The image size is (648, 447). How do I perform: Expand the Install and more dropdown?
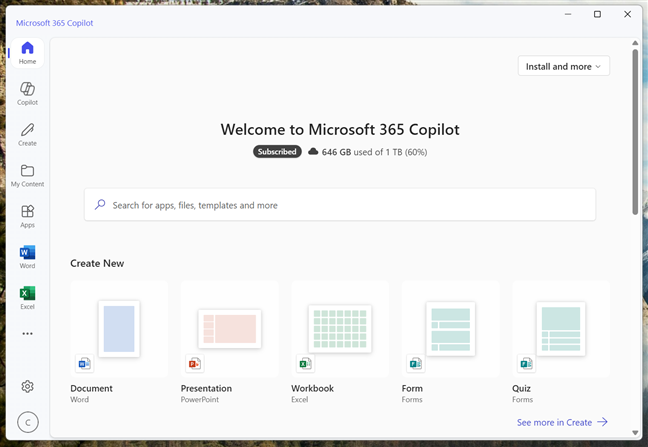[x=564, y=66]
